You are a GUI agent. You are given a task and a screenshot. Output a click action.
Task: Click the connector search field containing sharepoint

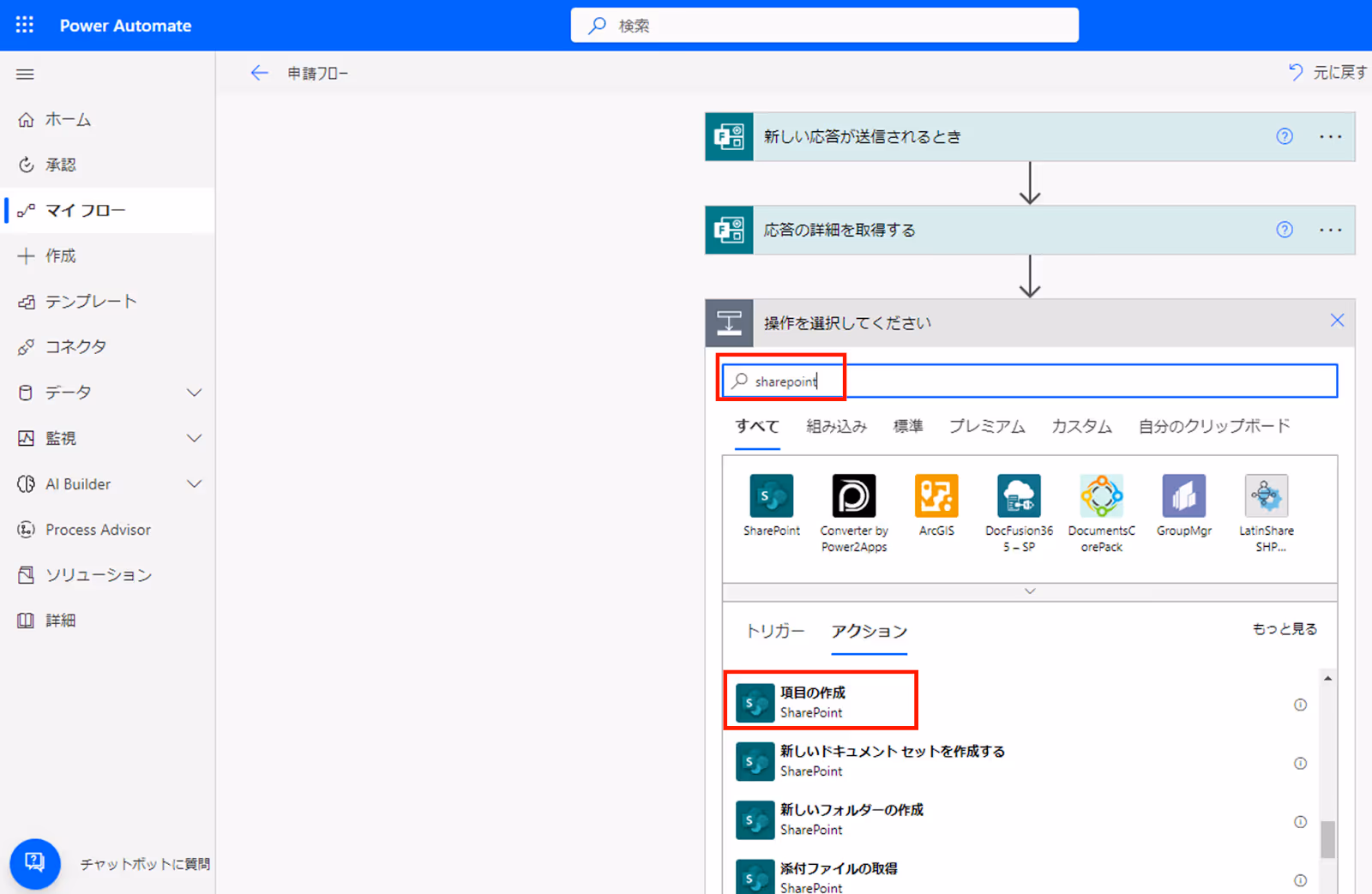(1030, 381)
